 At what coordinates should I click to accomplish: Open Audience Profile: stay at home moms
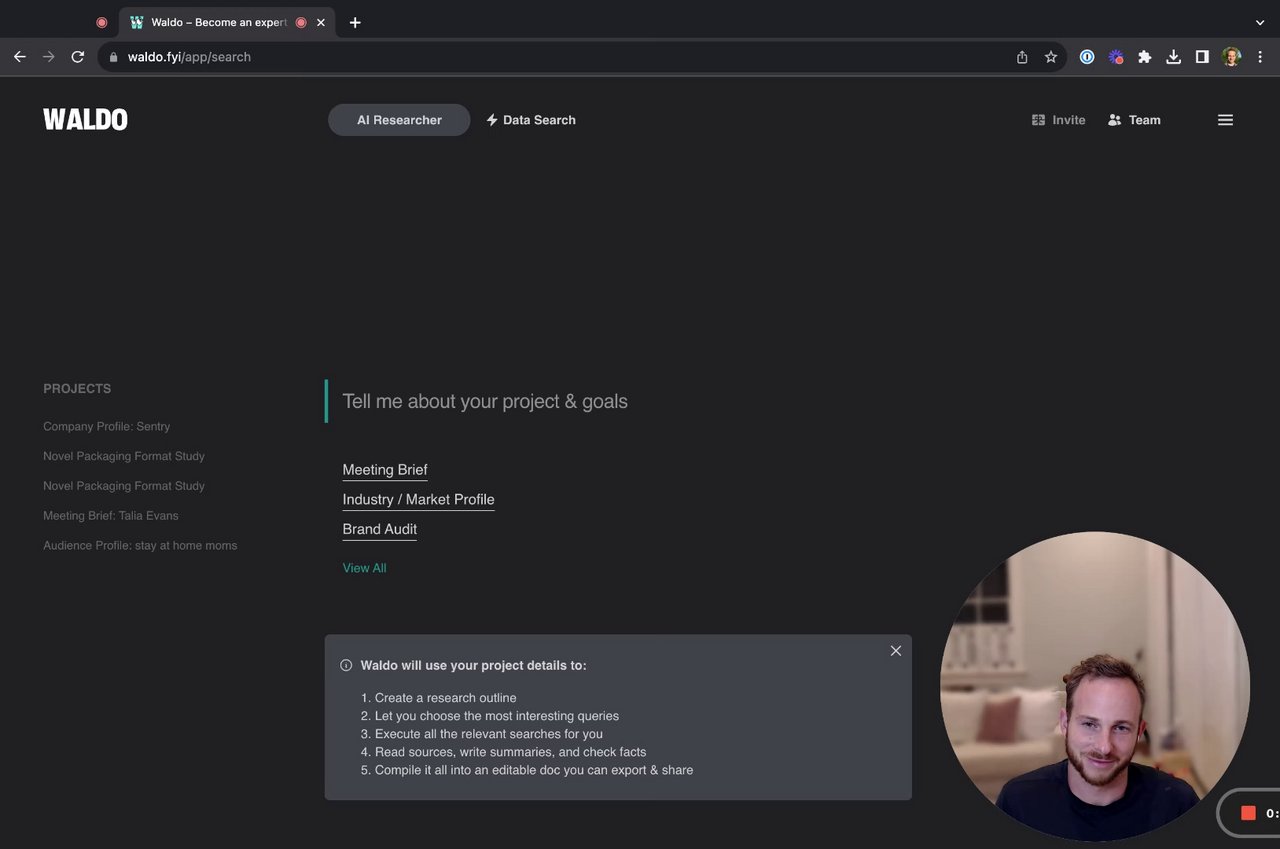coord(140,546)
